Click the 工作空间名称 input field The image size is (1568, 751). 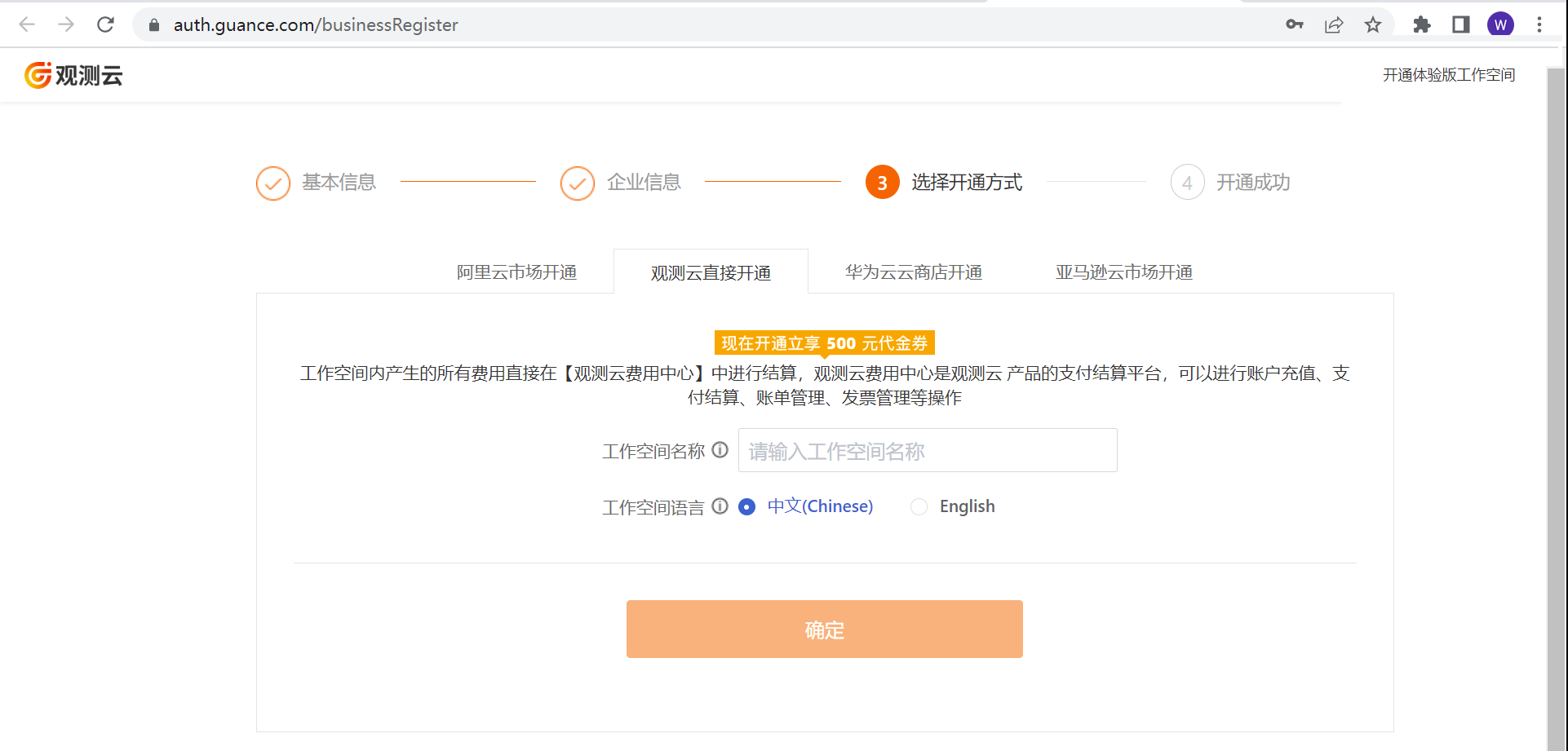pyautogui.click(x=928, y=450)
